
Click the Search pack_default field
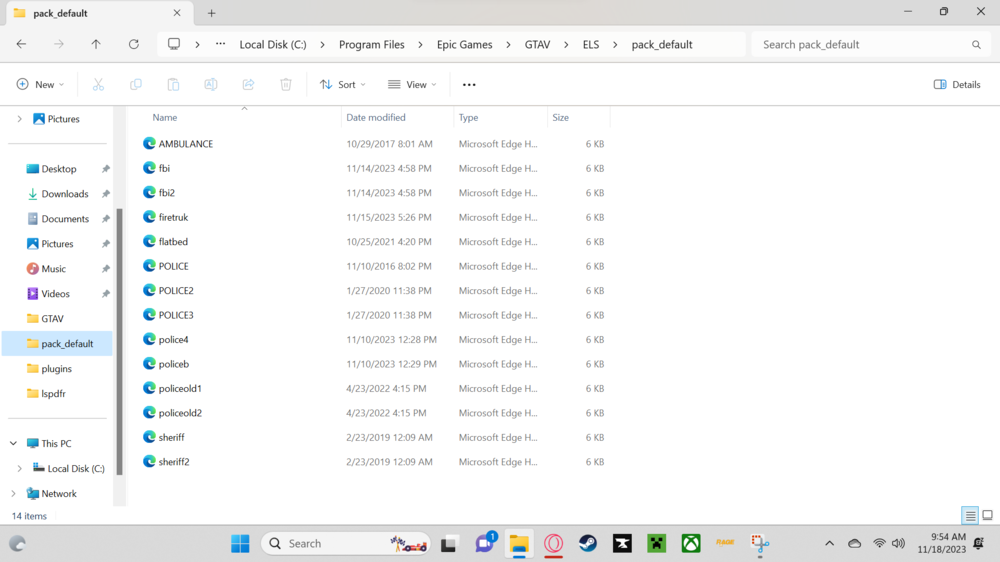tap(871, 45)
